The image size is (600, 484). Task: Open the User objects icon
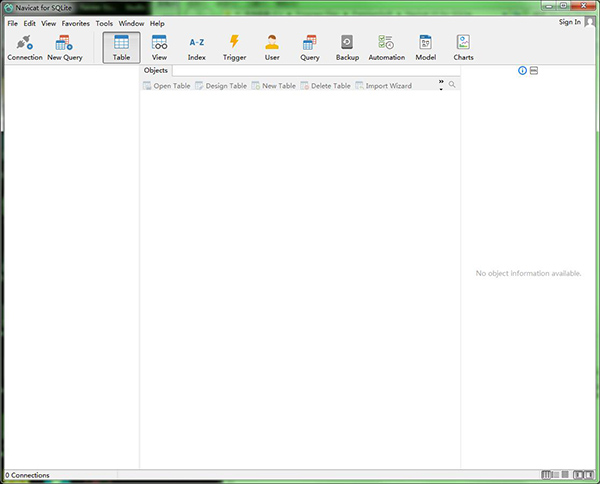[272, 48]
